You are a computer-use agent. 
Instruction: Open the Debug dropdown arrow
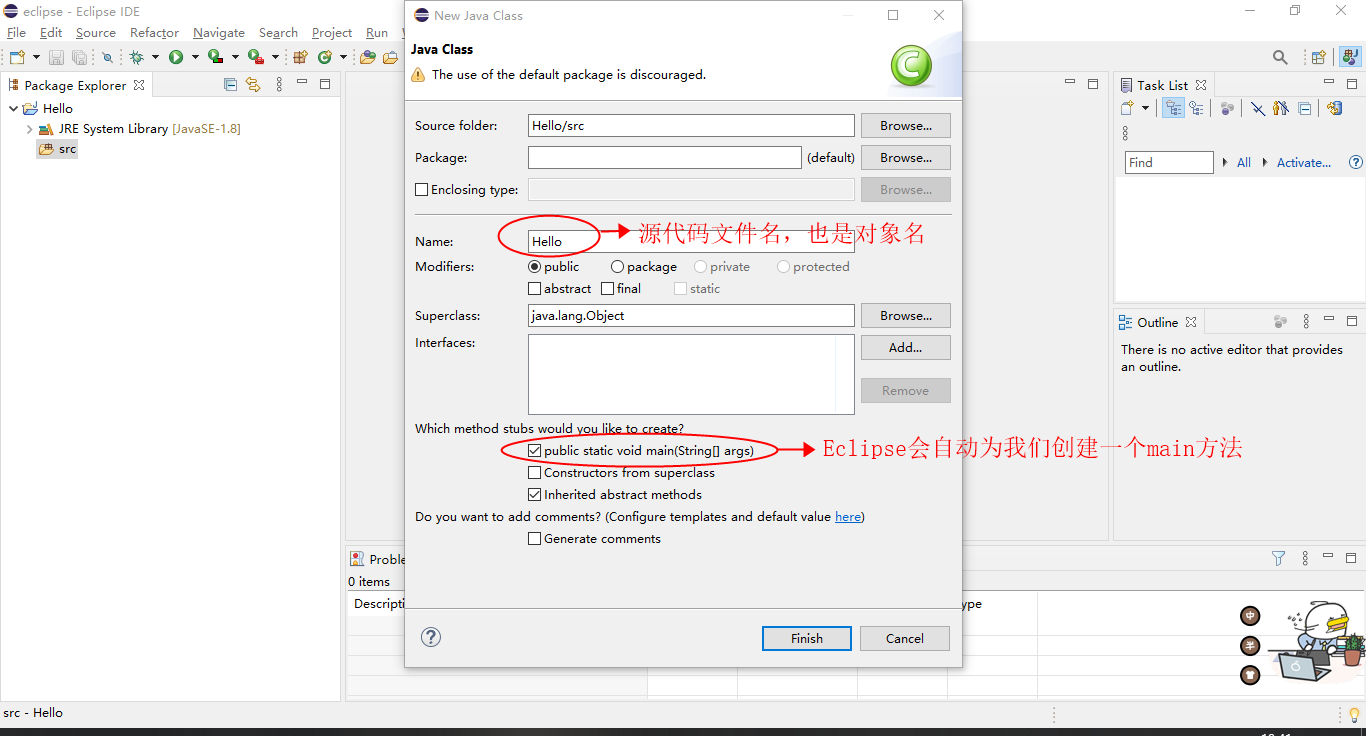coord(155,57)
